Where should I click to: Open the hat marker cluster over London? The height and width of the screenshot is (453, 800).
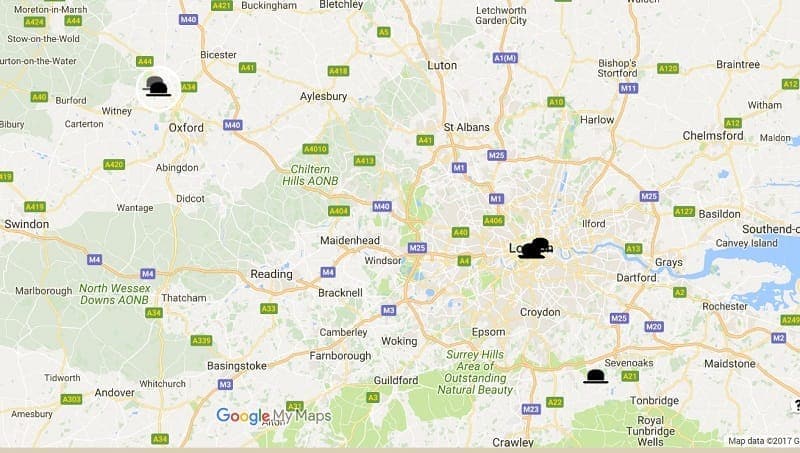click(x=534, y=248)
